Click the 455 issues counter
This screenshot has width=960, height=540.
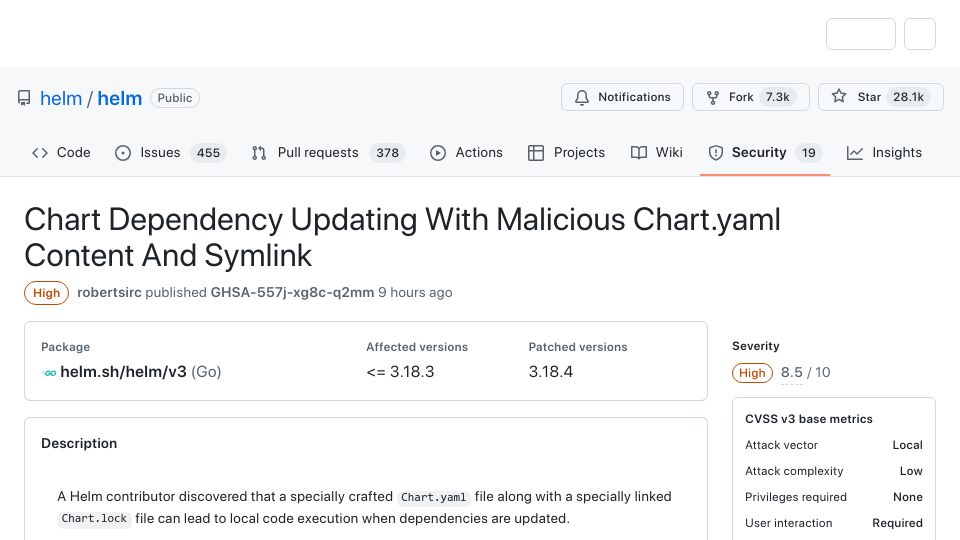(208, 153)
